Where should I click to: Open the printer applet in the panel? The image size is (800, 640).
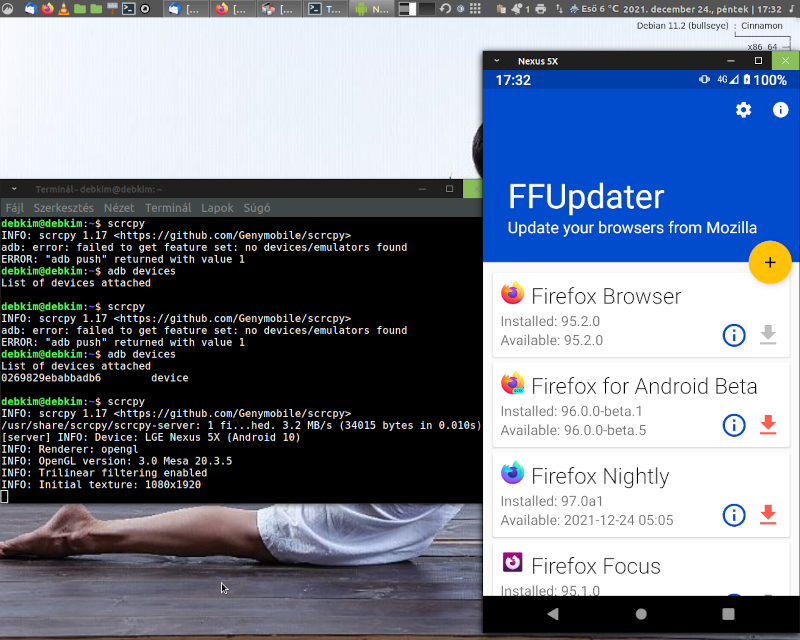[x=541, y=9]
